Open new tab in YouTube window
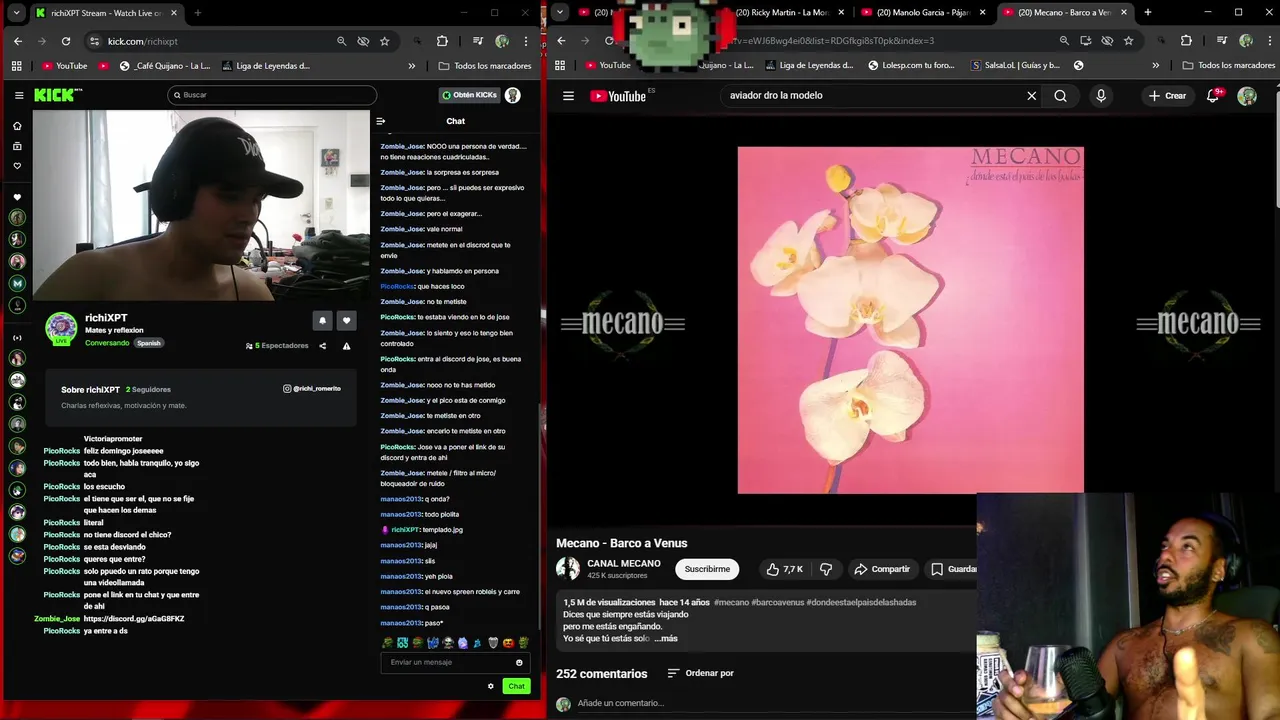1280x720 pixels. tap(1147, 13)
